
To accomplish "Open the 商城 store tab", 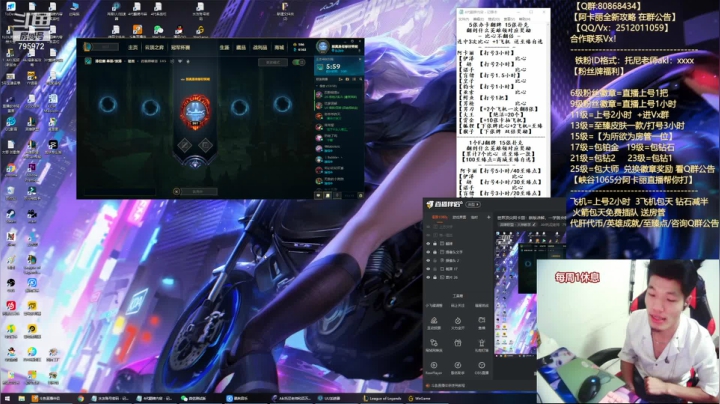I will pyautogui.click(x=279, y=47).
